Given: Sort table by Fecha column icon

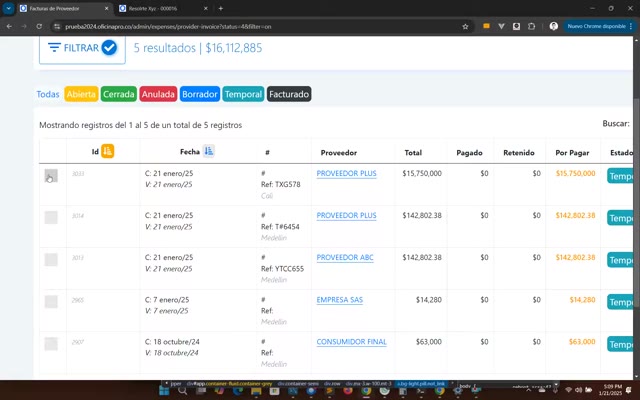Looking at the screenshot, I should click(209, 151).
